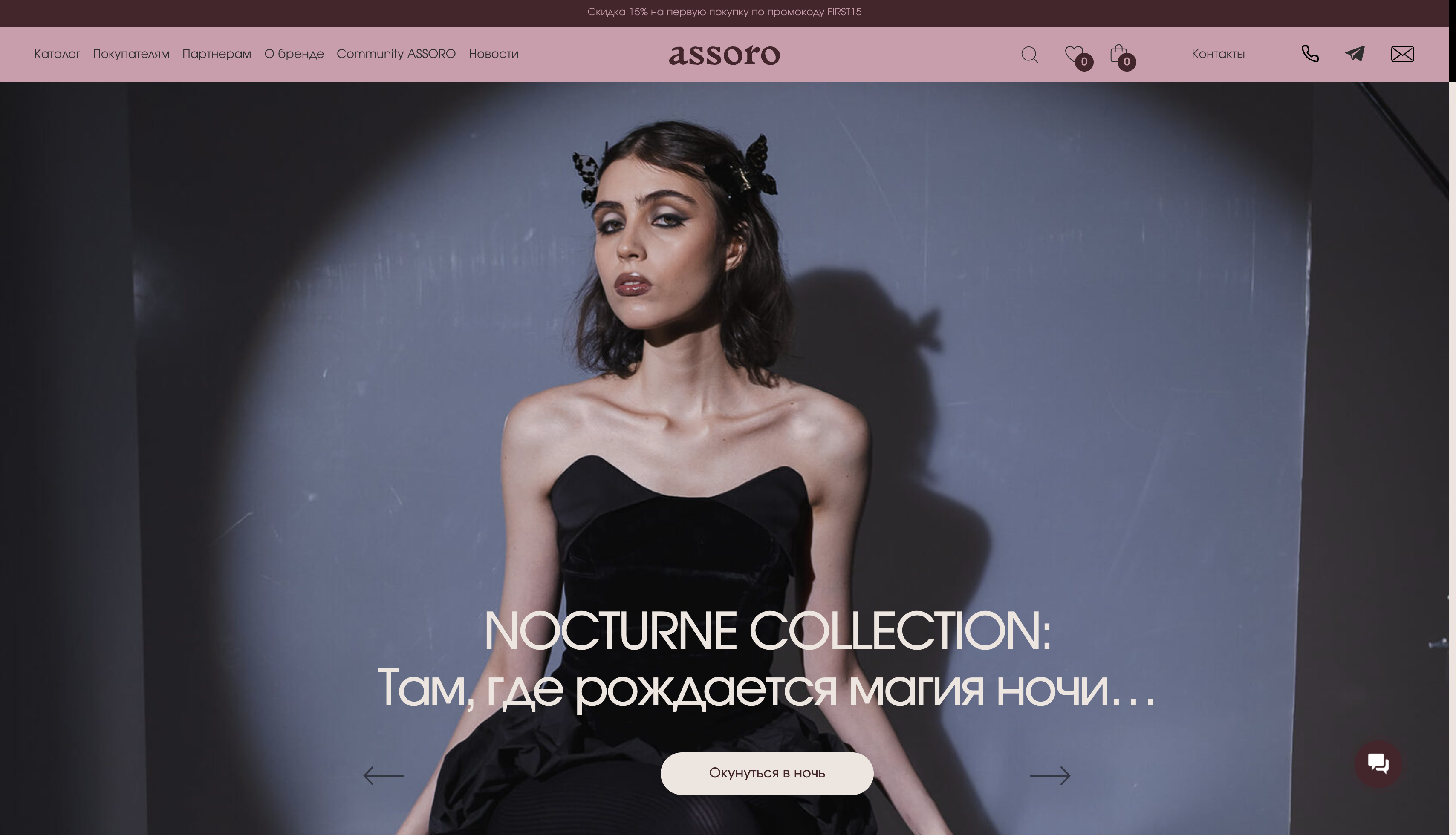Advance slider with right arrow
Screen dimensions: 1456x835
[1050, 775]
